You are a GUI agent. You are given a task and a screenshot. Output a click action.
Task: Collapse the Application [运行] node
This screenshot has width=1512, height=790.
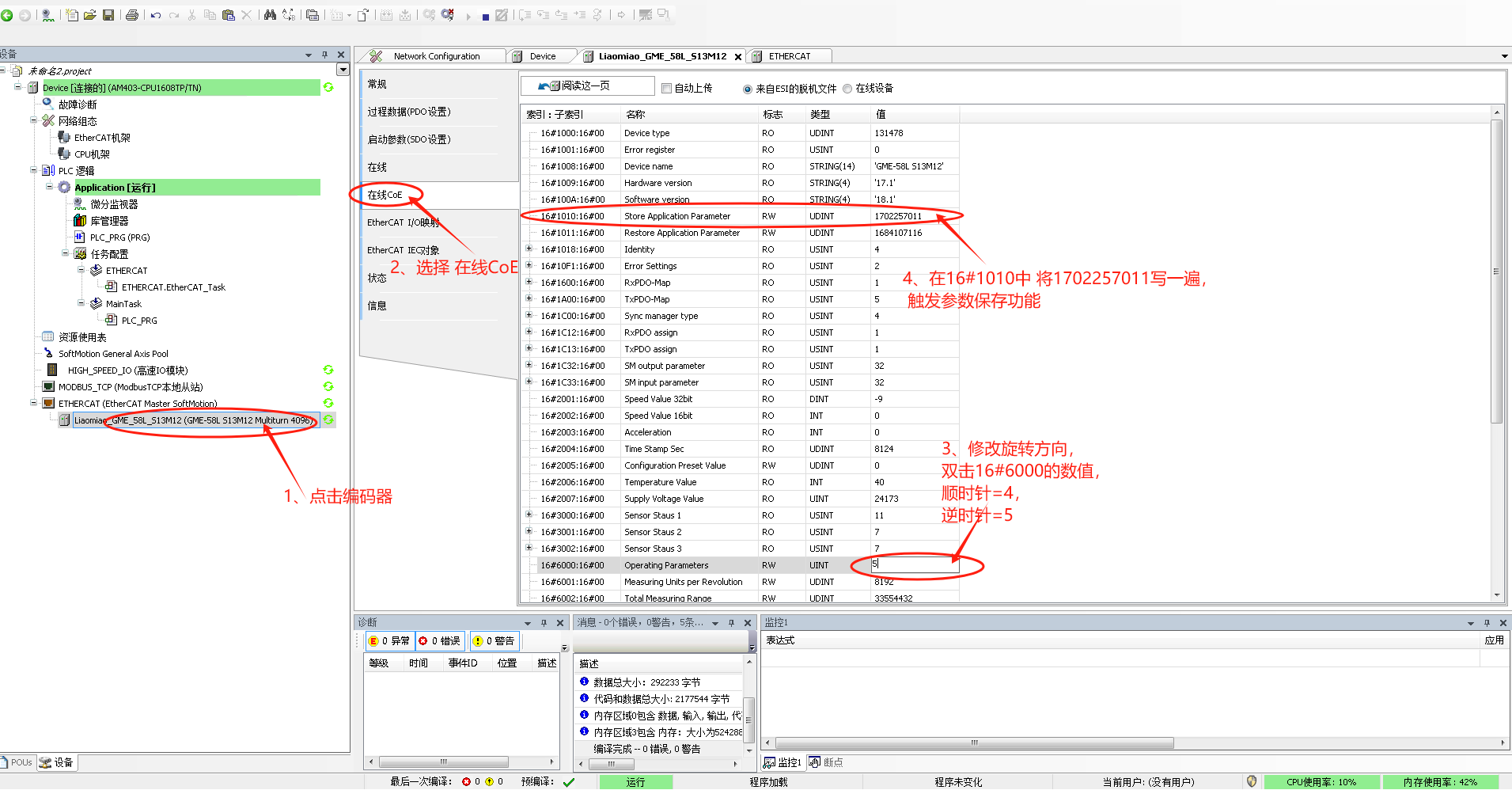point(49,187)
